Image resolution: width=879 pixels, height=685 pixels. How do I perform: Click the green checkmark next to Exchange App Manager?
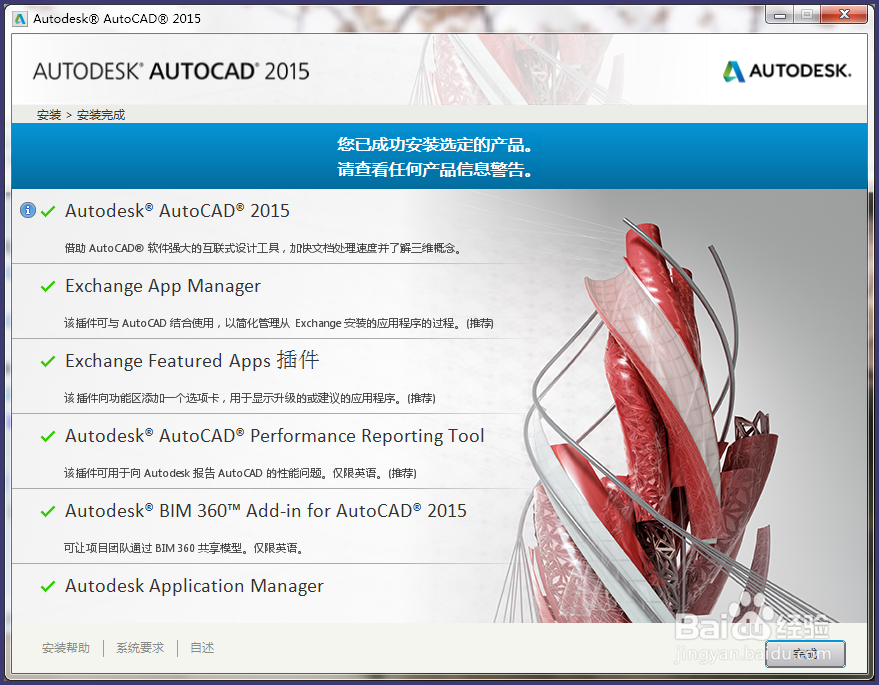click(x=47, y=286)
